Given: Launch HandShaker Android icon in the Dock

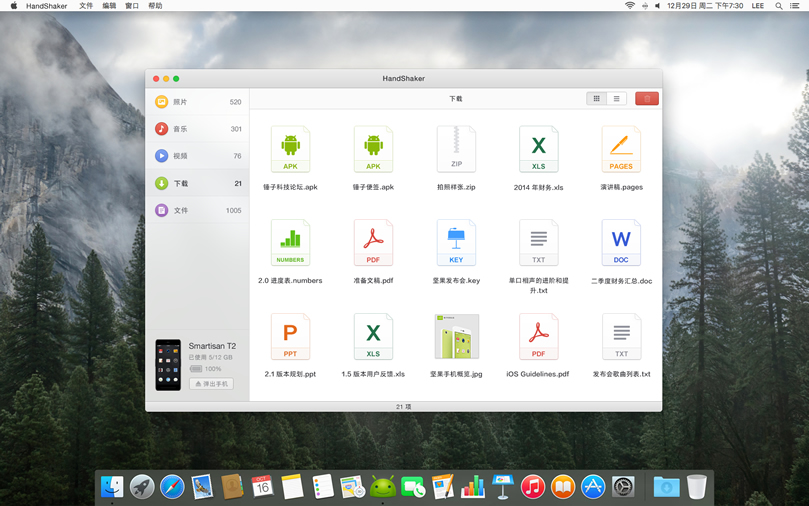Looking at the screenshot, I should click(x=382, y=487).
